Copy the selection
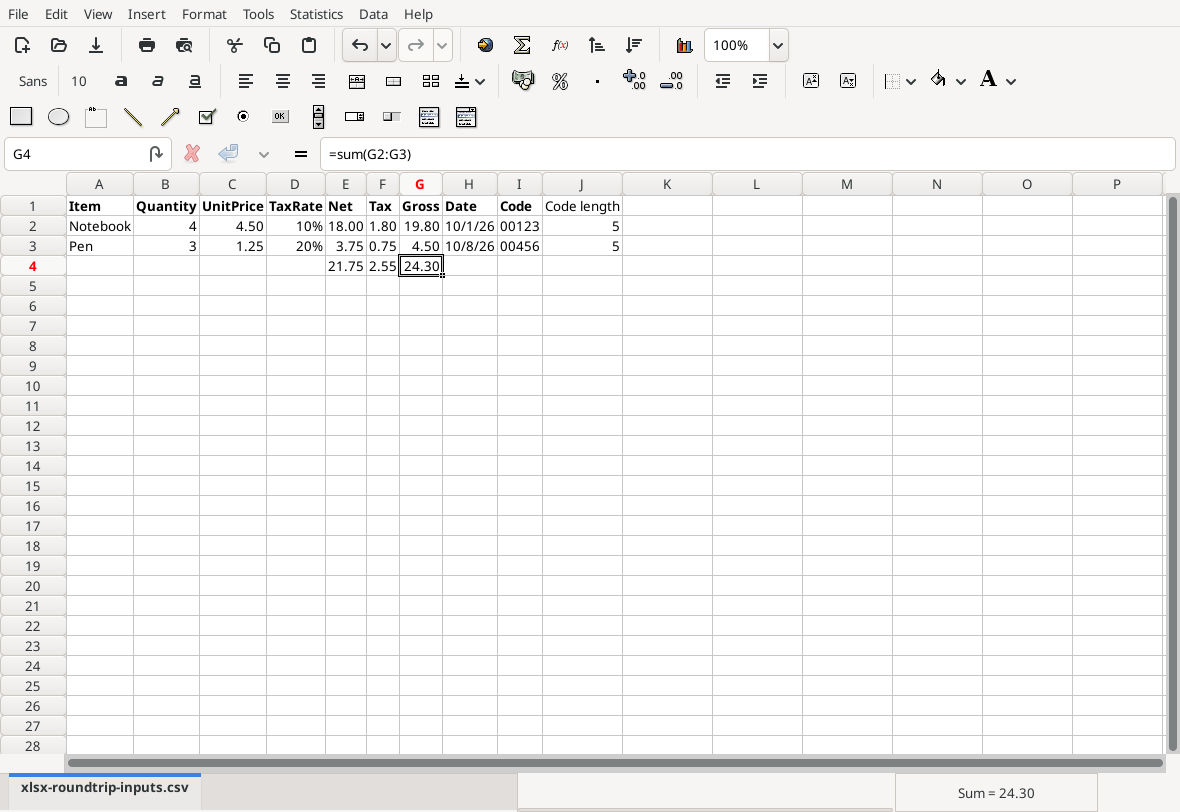 pyautogui.click(x=272, y=45)
